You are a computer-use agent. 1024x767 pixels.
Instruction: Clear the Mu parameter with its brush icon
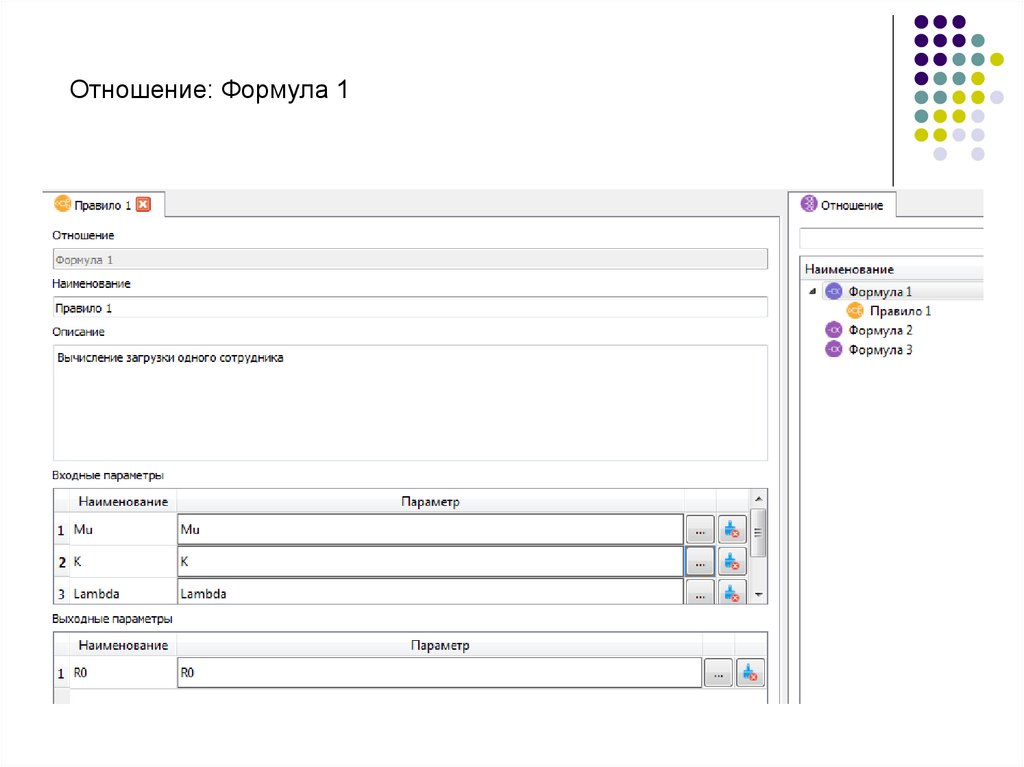[732, 530]
